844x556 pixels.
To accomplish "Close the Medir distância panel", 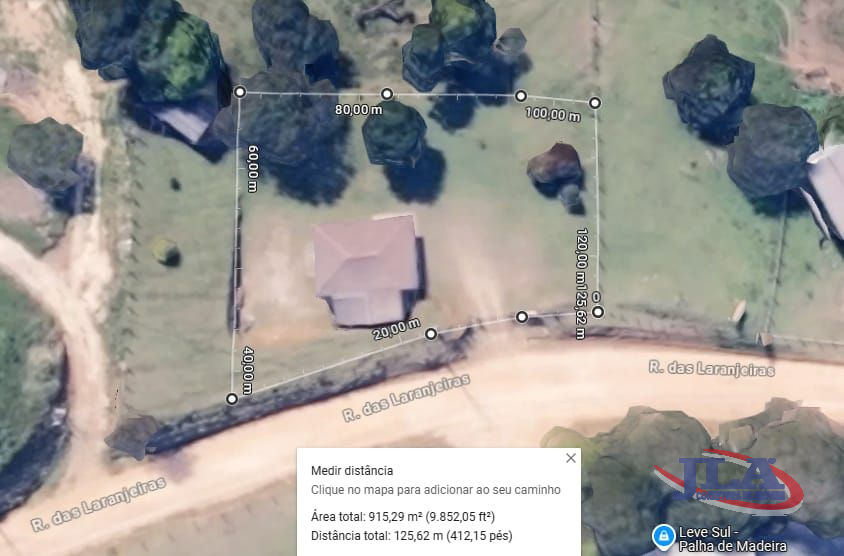I will click(571, 458).
